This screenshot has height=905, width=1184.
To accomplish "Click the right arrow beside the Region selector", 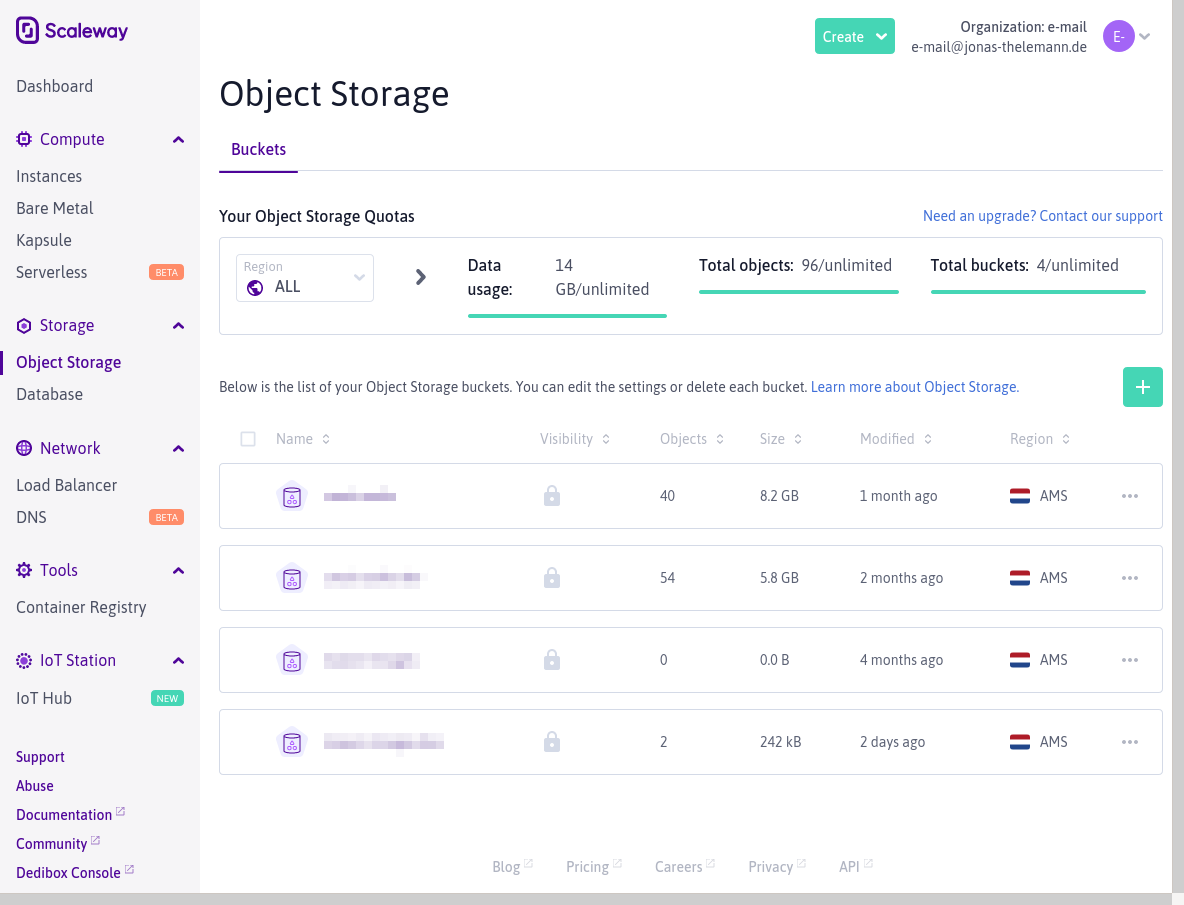I will click(421, 277).
